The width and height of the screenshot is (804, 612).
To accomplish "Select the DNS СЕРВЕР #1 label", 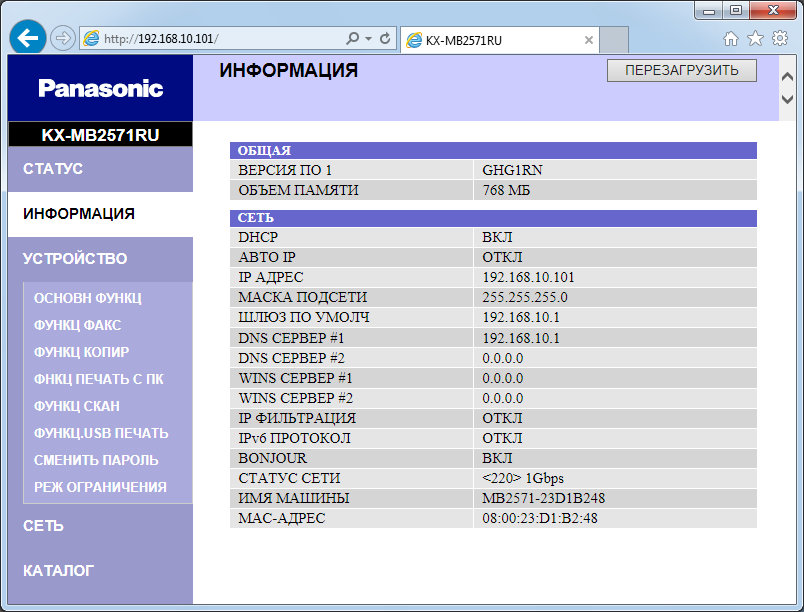I will click(x=291, y=338).
